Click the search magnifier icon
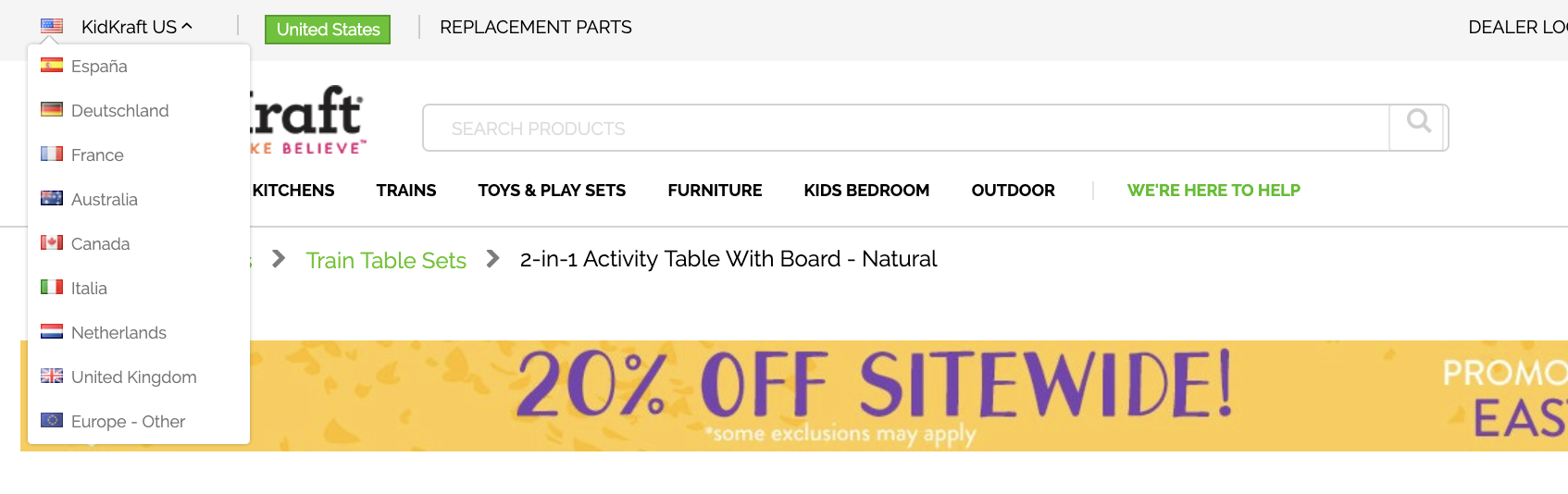 [1418, 121]
